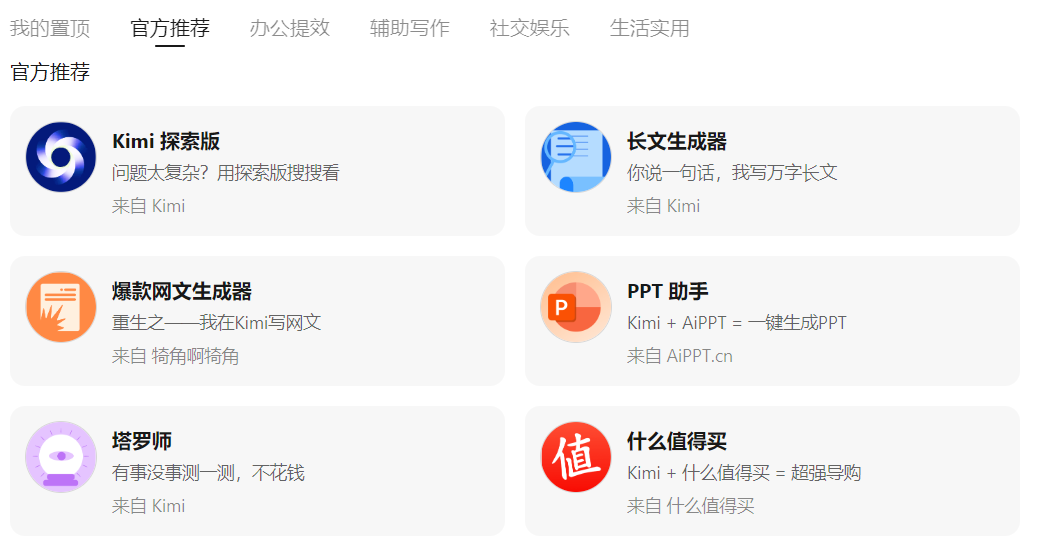Click the text 有事没事测一测，不花钱
1037x545 pixels.
208,473
